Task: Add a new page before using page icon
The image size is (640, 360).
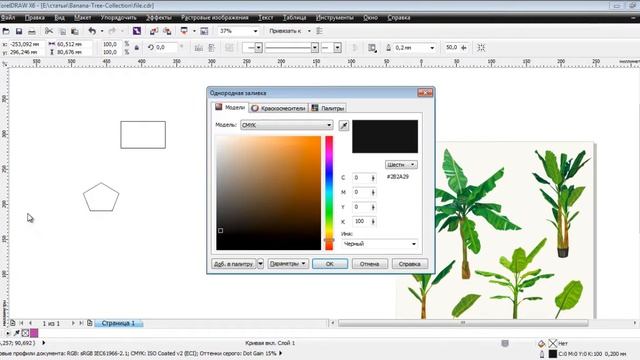Action: point(13,323)
